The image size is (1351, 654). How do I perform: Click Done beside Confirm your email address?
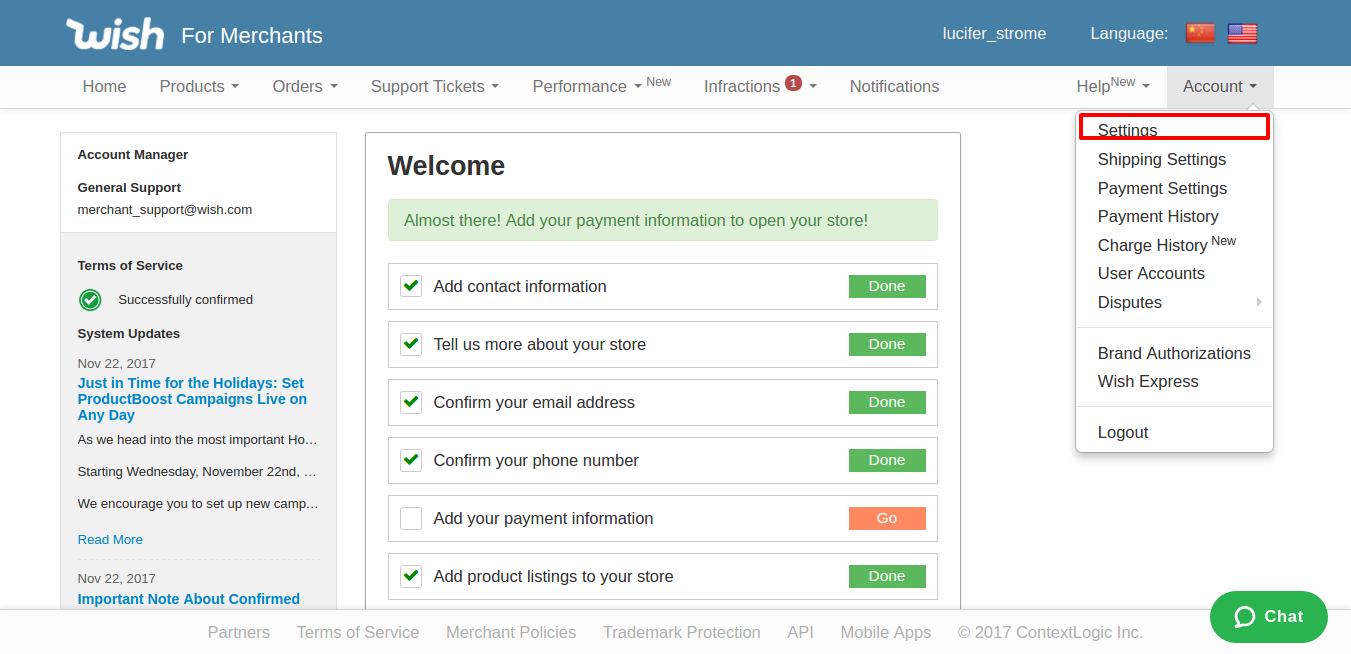point(887,402)
